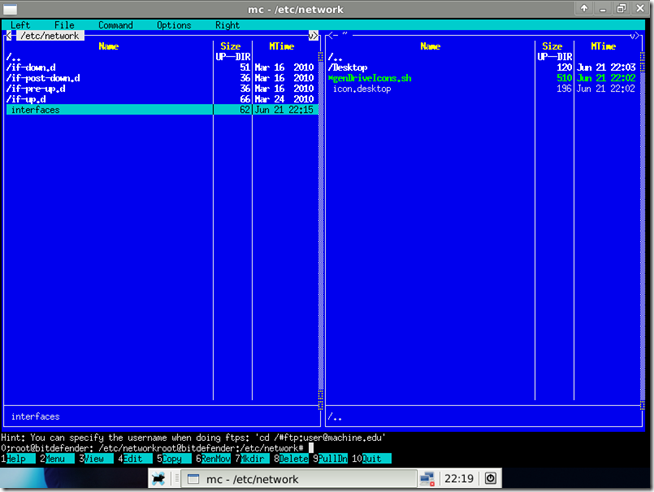Select the interfaces file in left panel
654x492 pixels.
(162, 110)
